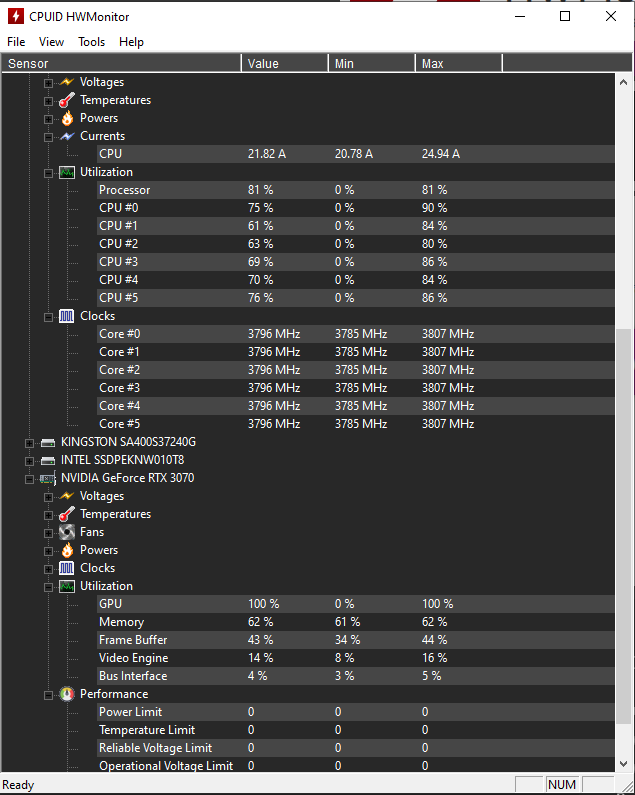Click the CPU Clocks waveform icon
The width and height of the screenshot is (635, 795).
coord(67,316)
